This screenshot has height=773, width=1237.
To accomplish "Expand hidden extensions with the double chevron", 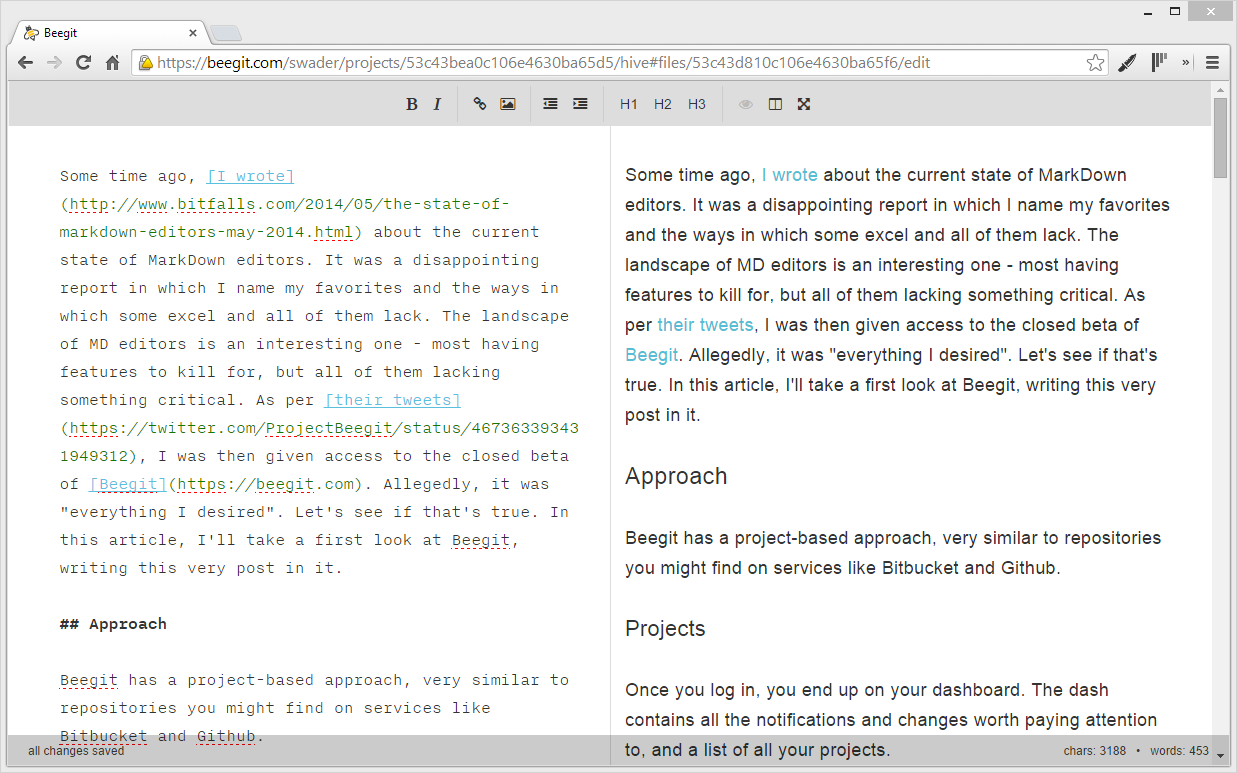I will point(1186,62).
